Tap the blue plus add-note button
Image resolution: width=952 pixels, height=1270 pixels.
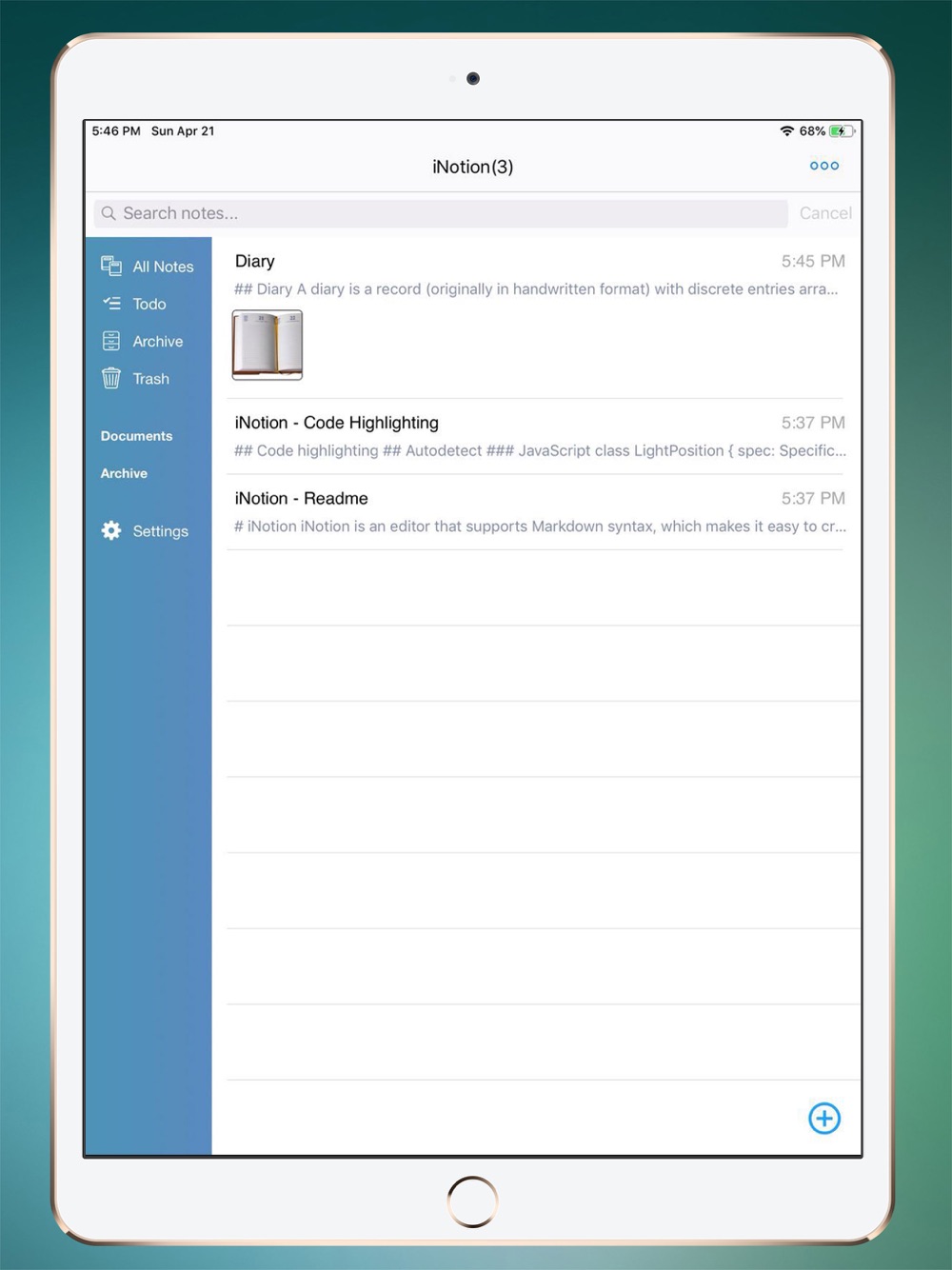[824, 1118]
